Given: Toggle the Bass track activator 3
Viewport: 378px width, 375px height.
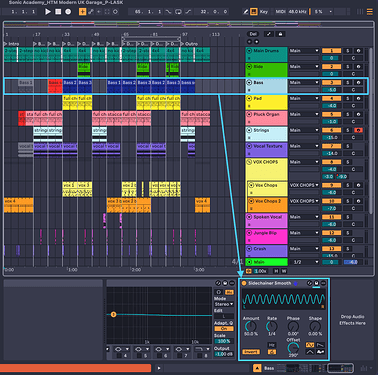Looking at the screenshot, I should point(332,82).
